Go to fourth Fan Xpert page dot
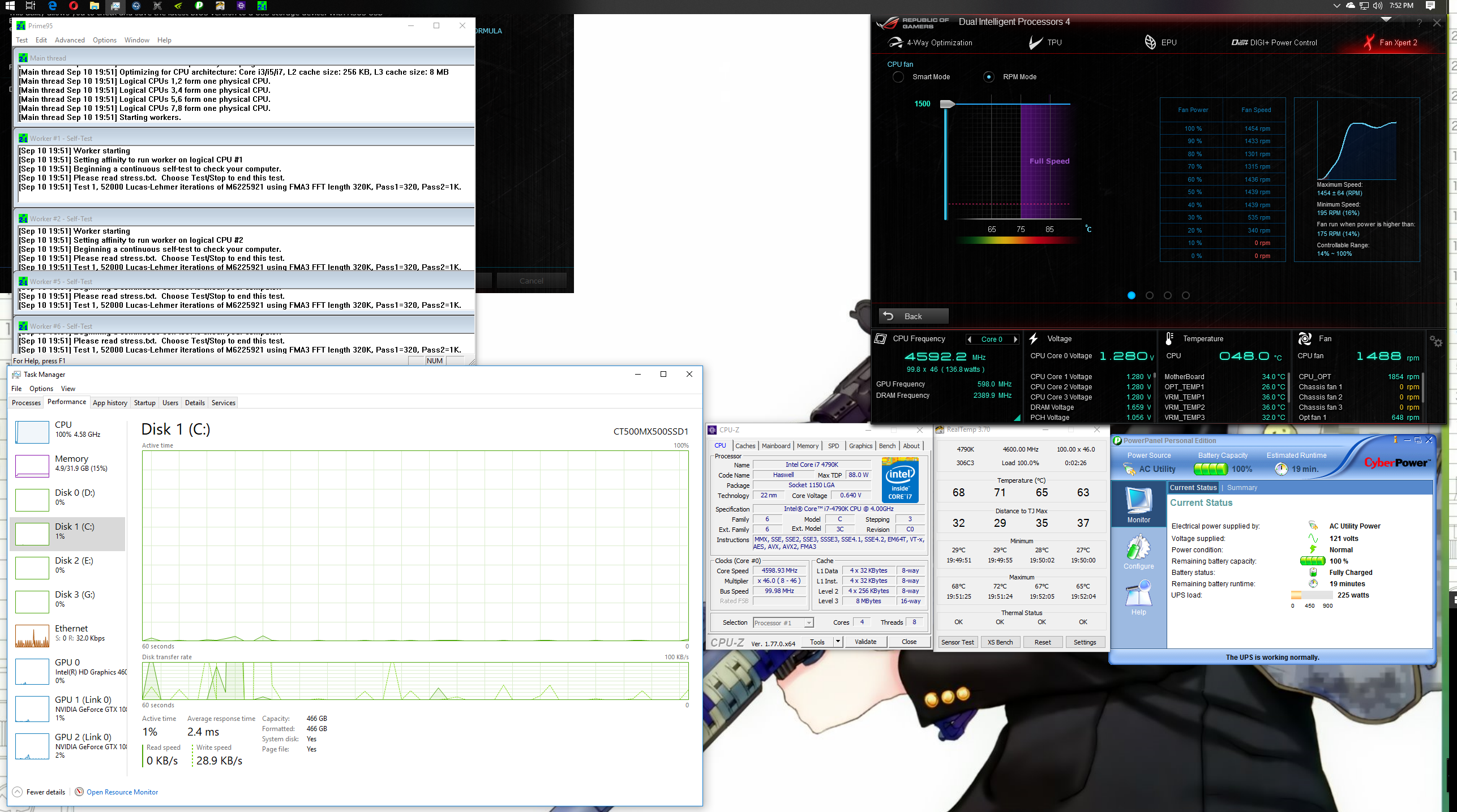This screenshot has width=1457, height=812. click(x=1186, y=295)
